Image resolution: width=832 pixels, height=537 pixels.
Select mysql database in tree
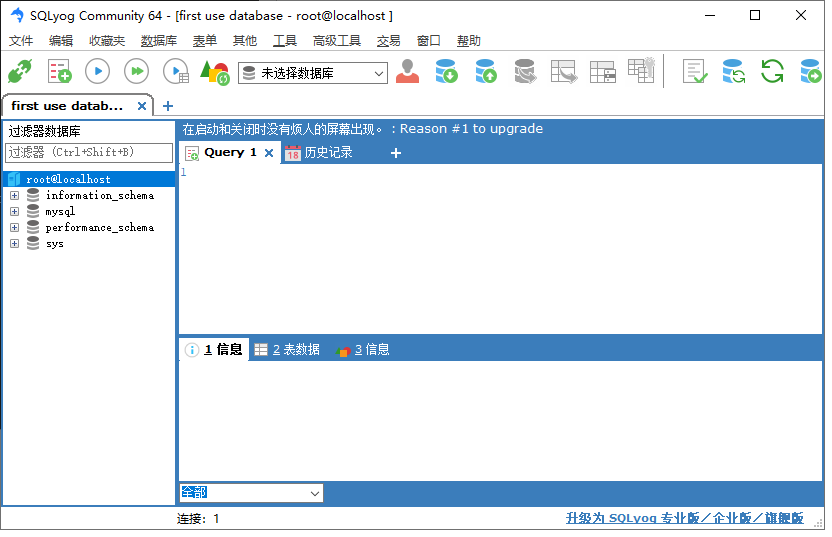60,212
